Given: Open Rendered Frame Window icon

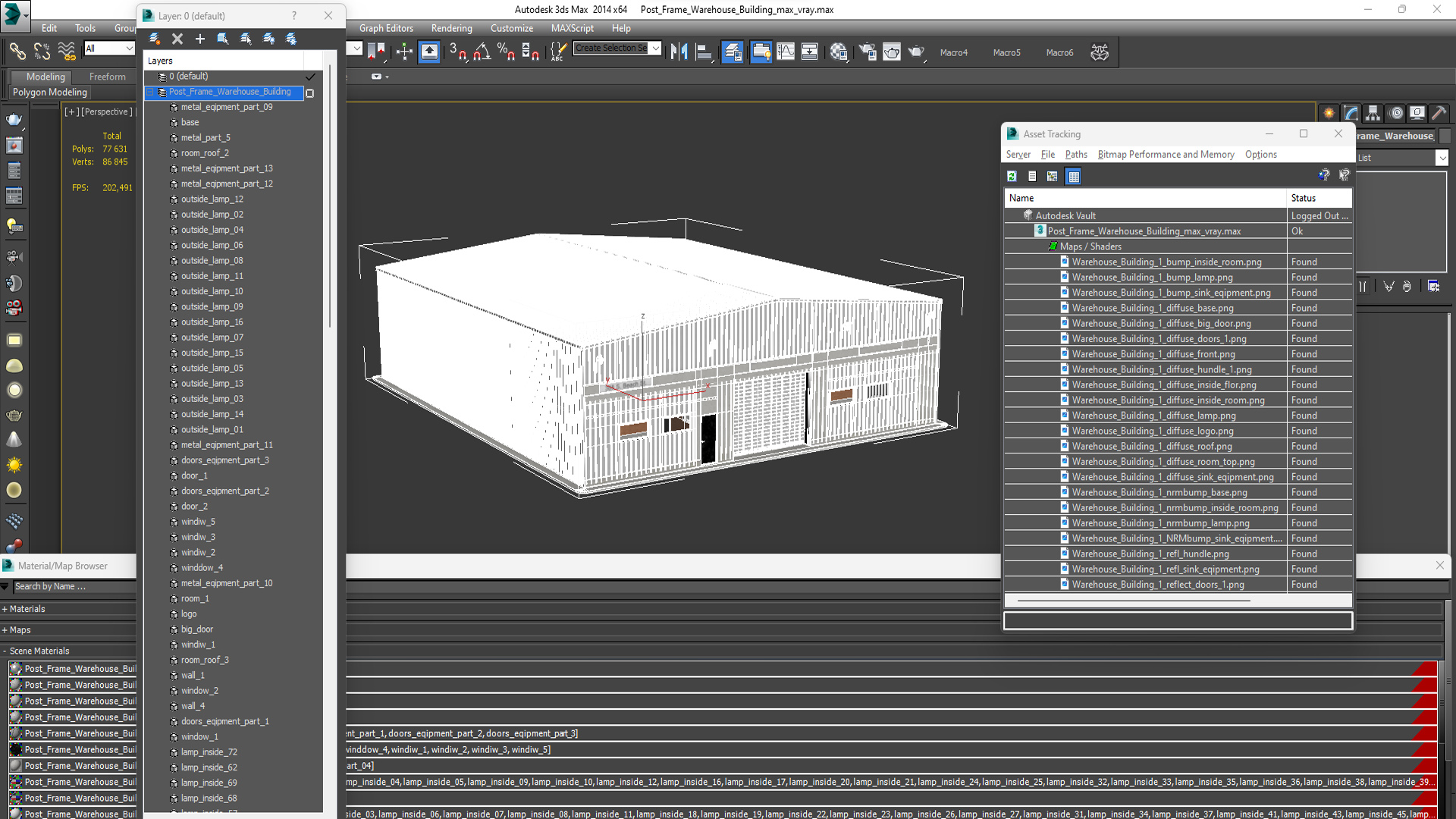Looking at the screenshot, I should point(892,52).
